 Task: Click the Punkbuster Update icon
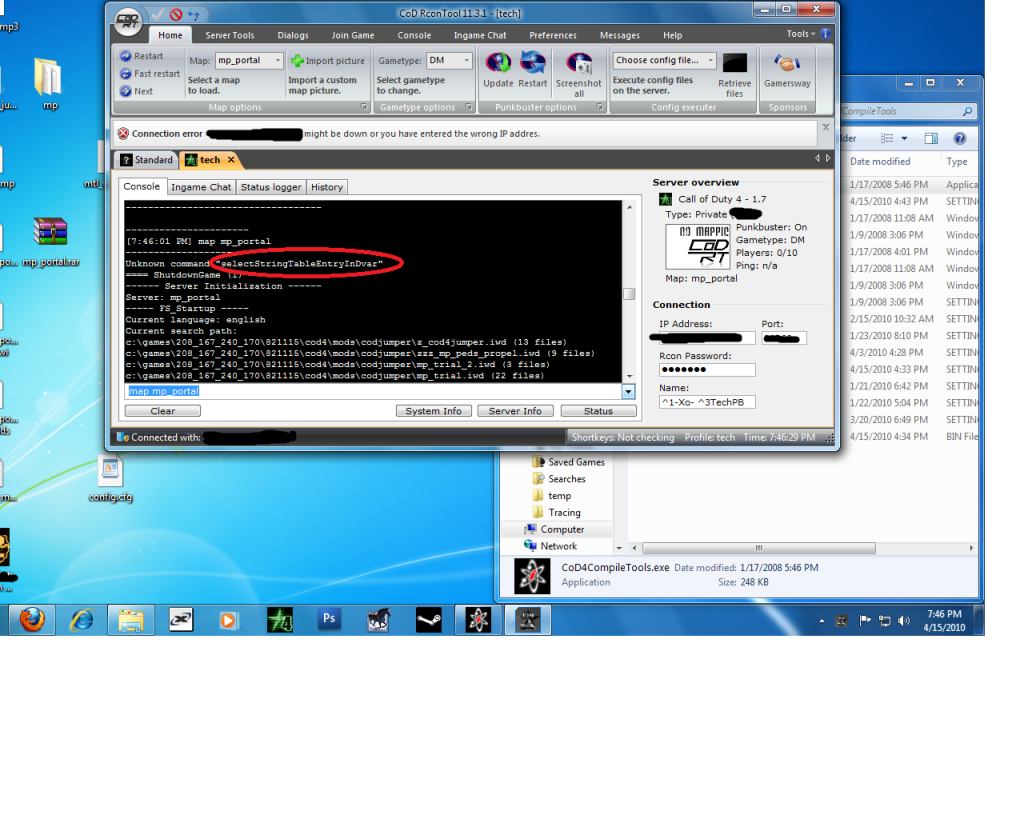click(x=498, y=63)
